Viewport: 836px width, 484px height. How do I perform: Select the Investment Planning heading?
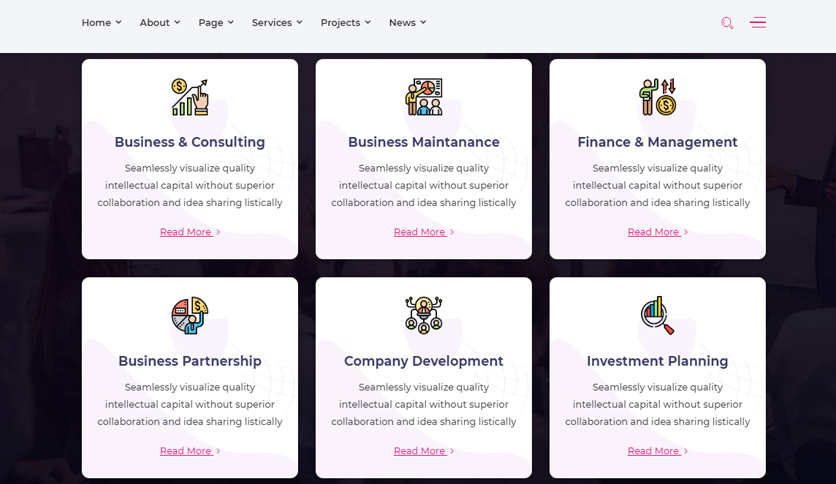[x=657, y=361]
